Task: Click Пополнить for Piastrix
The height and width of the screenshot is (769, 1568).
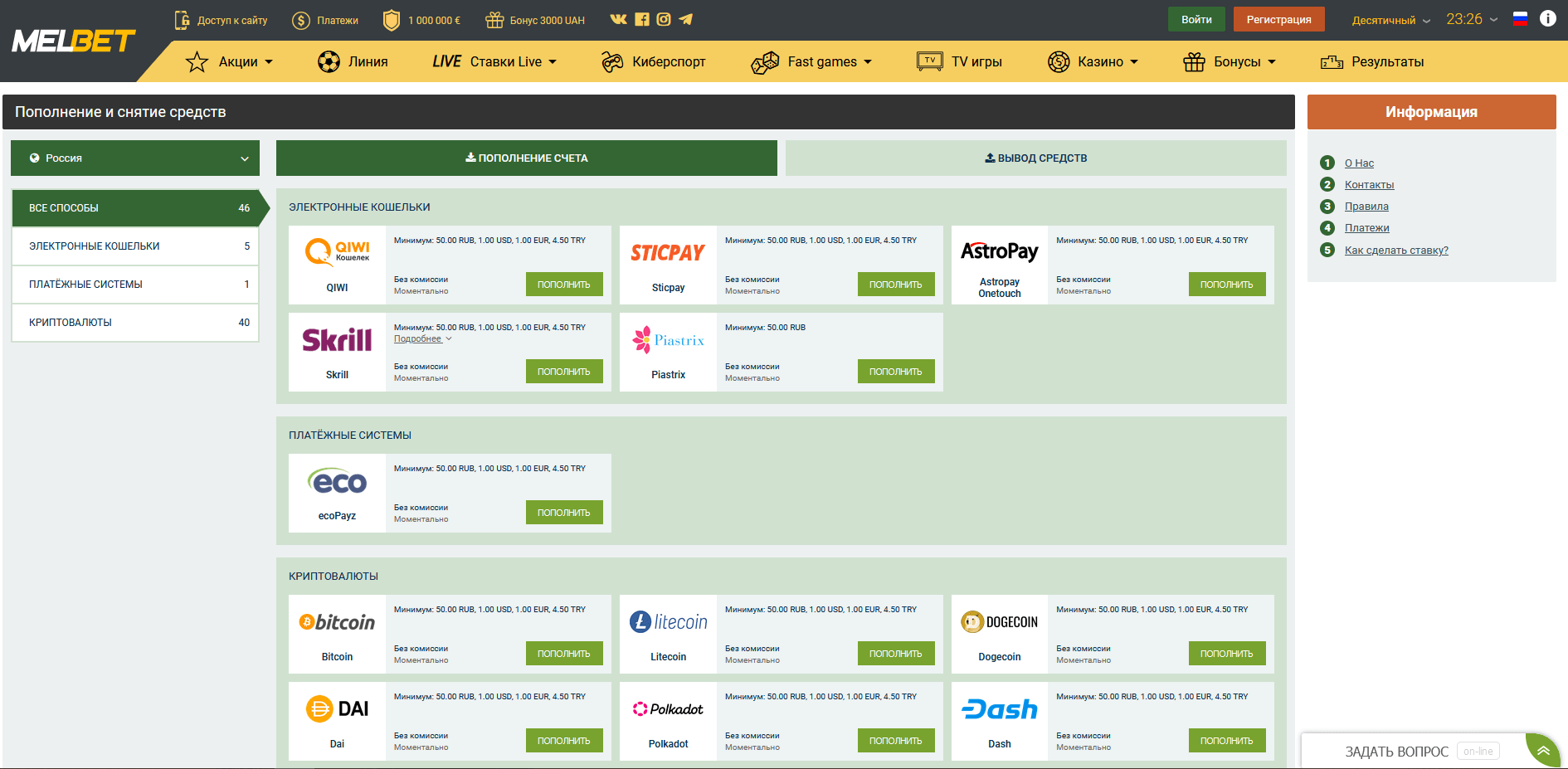Action: click(x=896, y=372)
